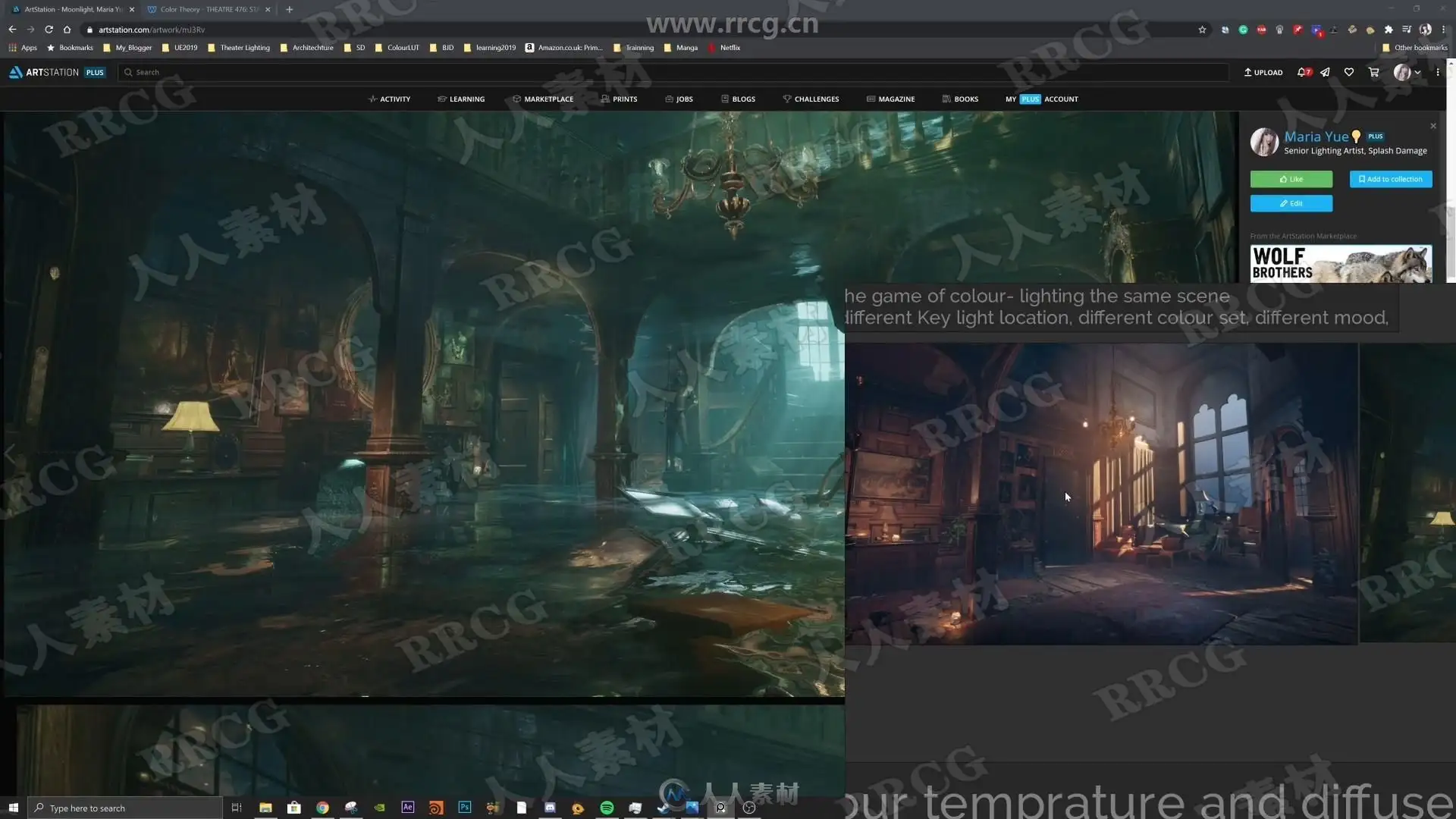Open messages with paper plane icon
This screenshot has height=819, width=1456.
[1325, 72]
